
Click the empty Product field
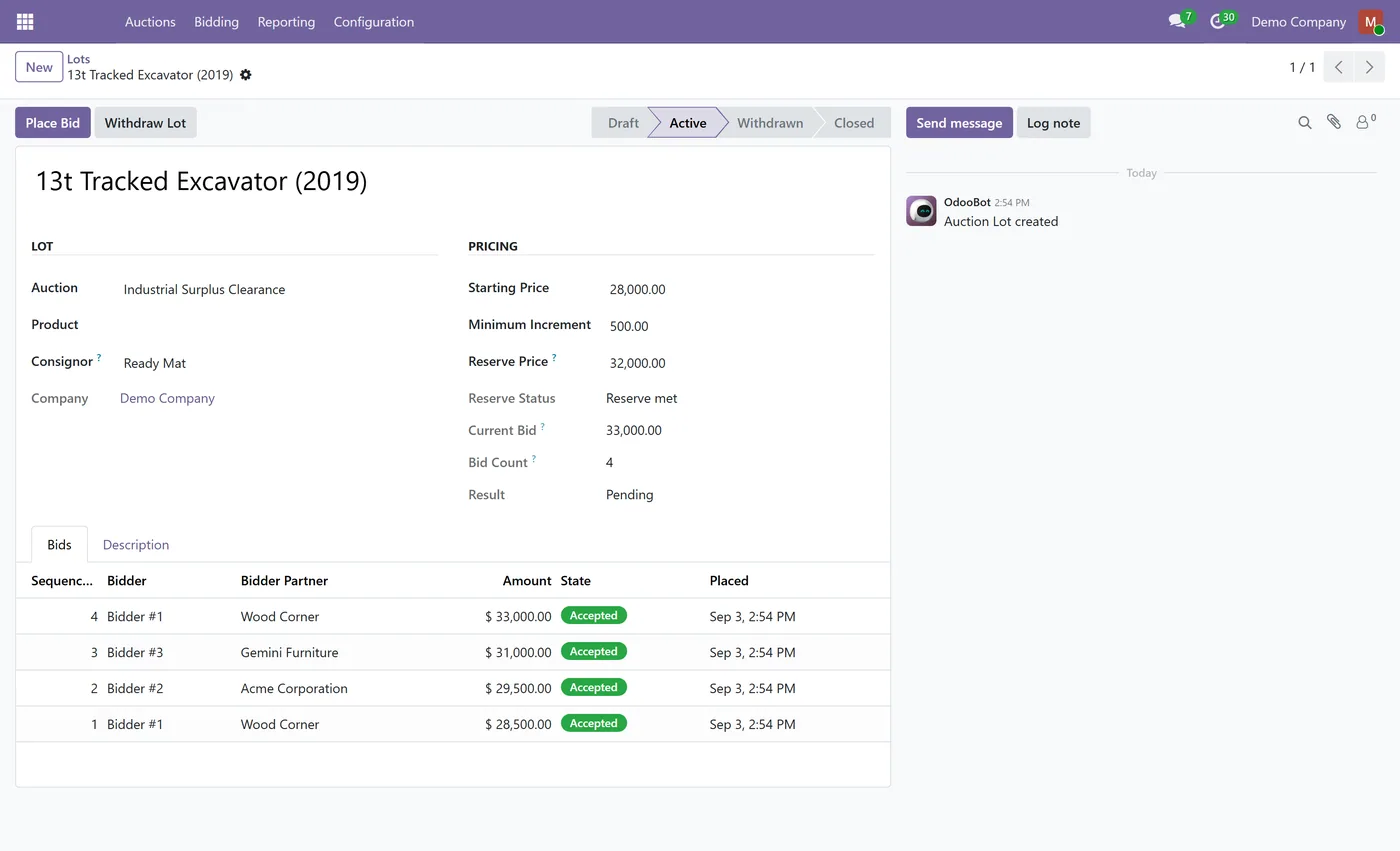pos(280,326)
